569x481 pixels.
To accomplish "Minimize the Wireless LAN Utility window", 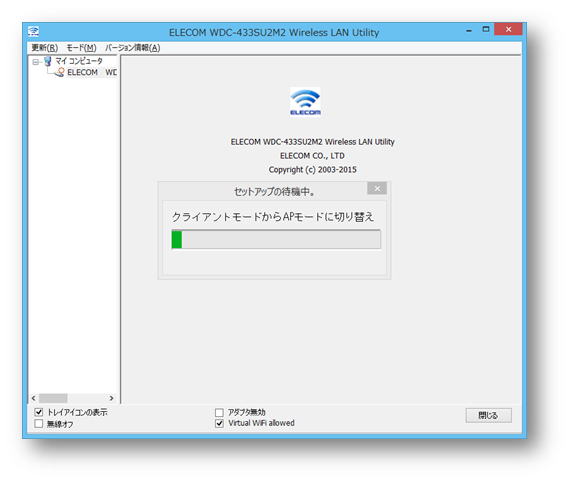I will click(469, 30).
